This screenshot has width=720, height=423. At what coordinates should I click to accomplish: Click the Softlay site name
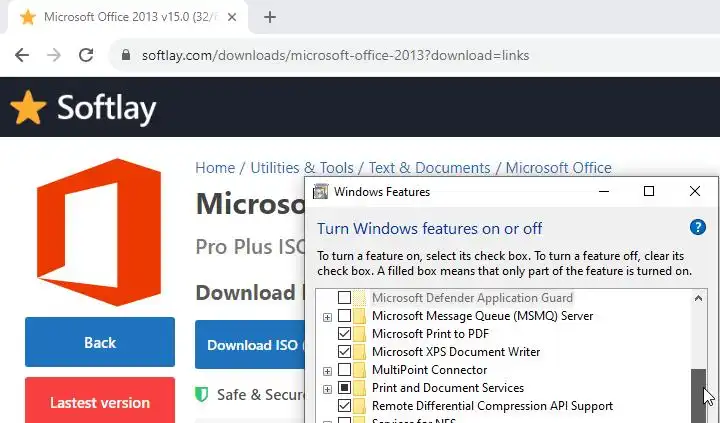(107, 108)
